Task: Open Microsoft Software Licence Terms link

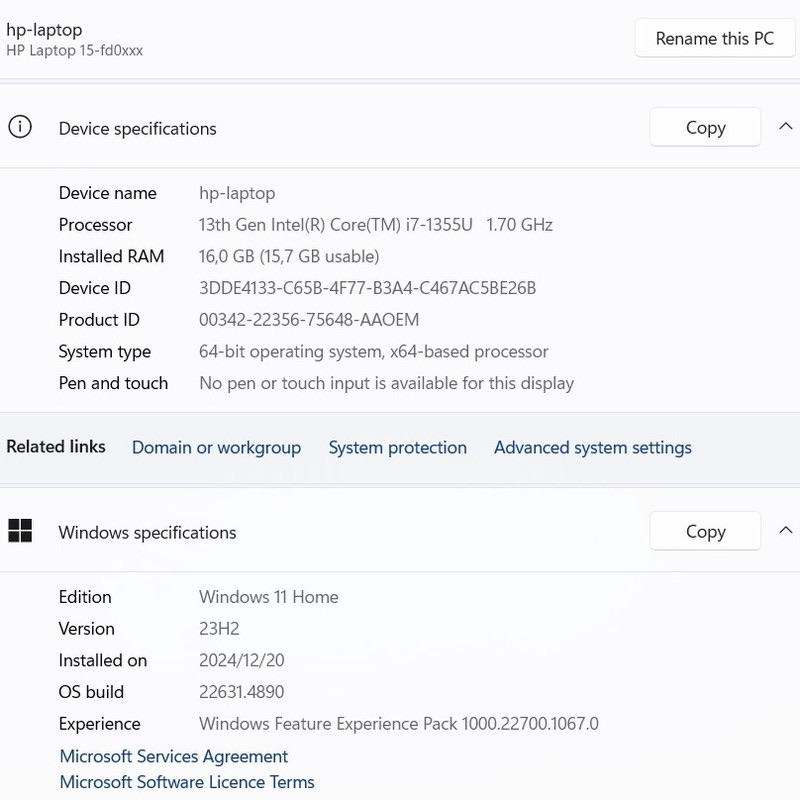Action: tap(187, 782)
